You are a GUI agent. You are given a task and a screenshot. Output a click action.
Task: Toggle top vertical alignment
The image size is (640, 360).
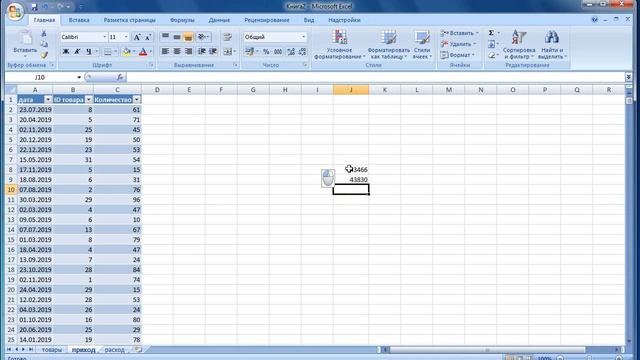[x=165, y=37]
